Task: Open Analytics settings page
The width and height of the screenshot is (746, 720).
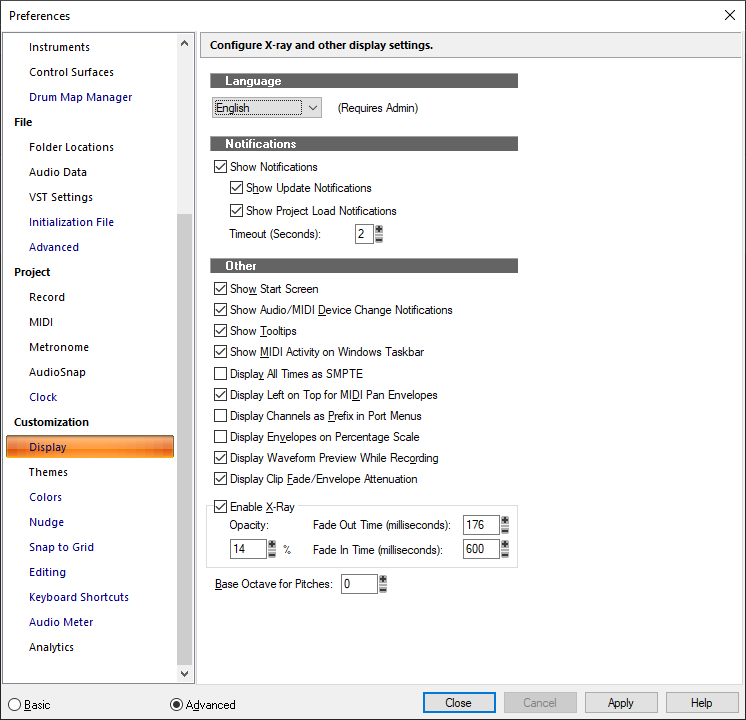Action: point(51,647)
